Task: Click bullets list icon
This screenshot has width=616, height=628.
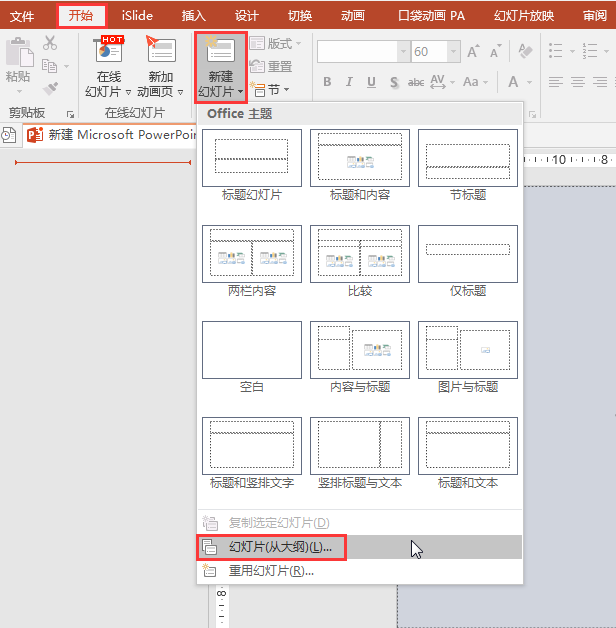Action: pyautogui.click(x=556, y=51)
